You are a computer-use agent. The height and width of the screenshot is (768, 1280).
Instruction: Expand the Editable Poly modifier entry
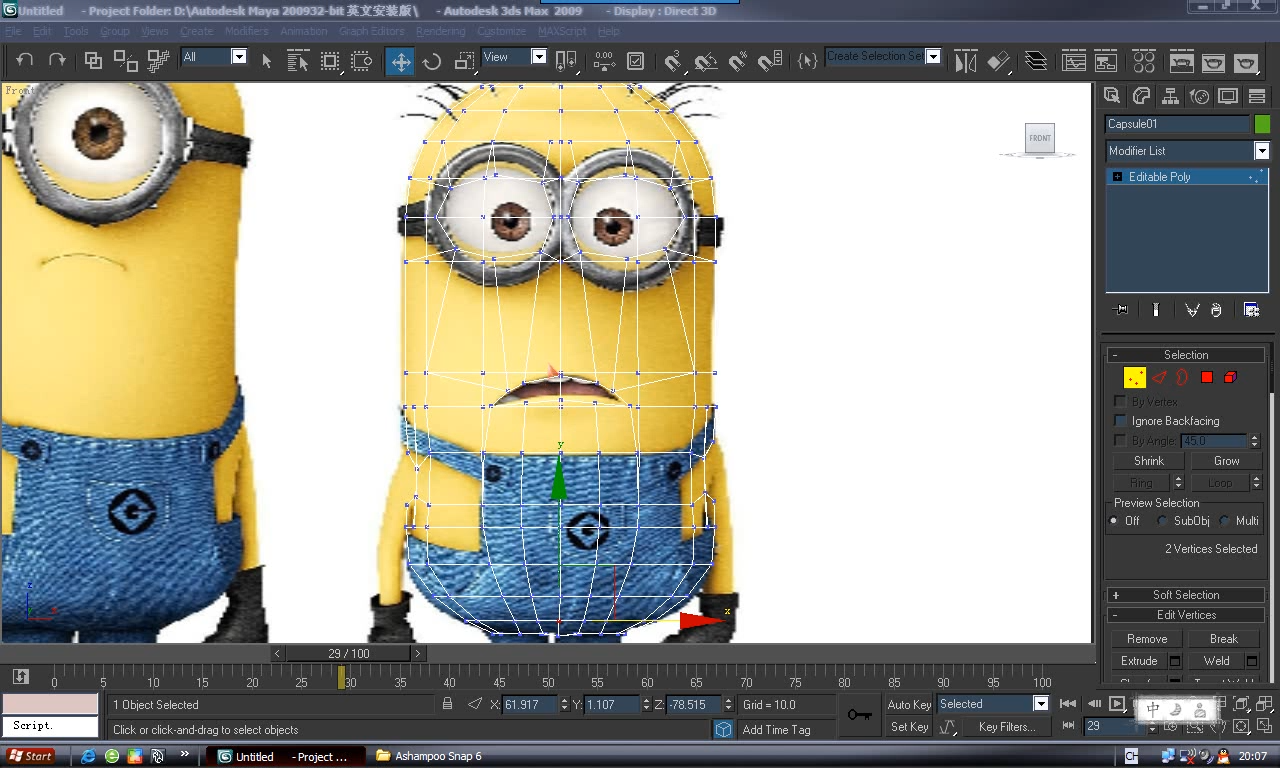[1117, 177]
